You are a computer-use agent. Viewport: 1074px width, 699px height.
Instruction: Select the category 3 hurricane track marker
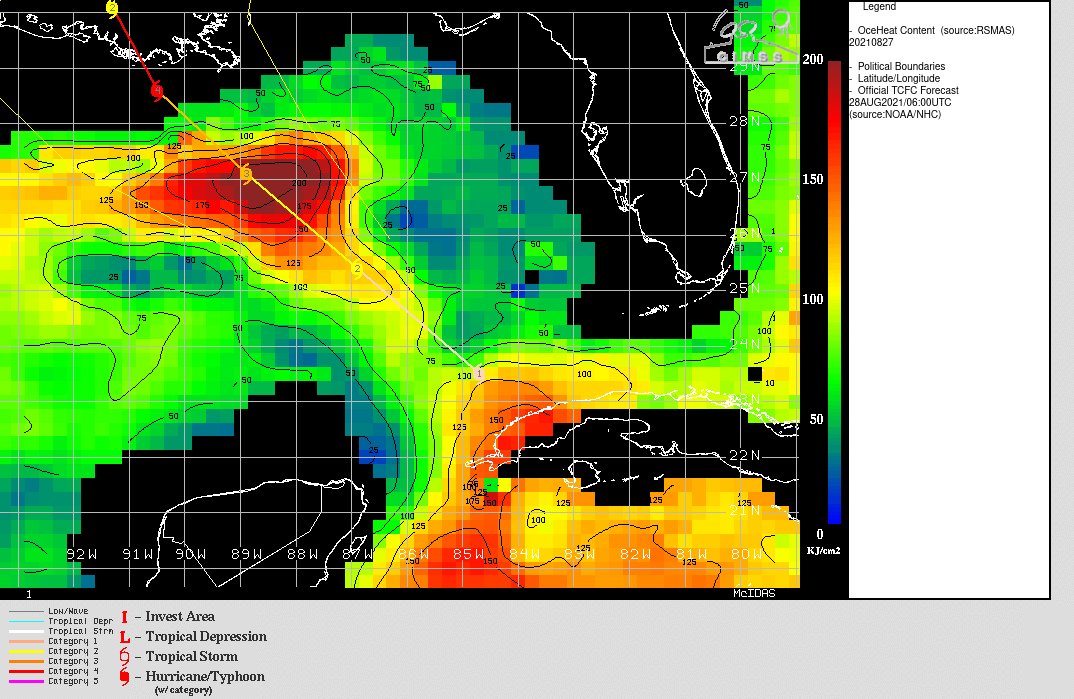coord(246,175)
